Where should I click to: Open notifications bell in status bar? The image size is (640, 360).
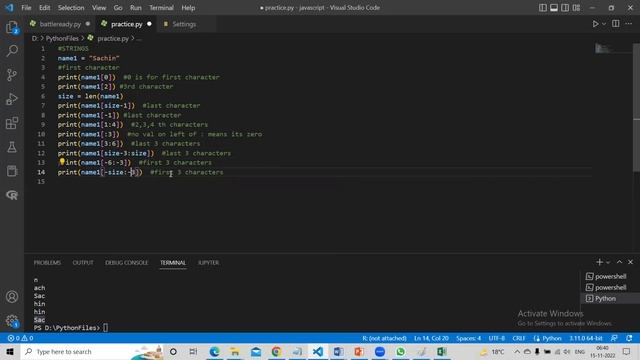629,338
